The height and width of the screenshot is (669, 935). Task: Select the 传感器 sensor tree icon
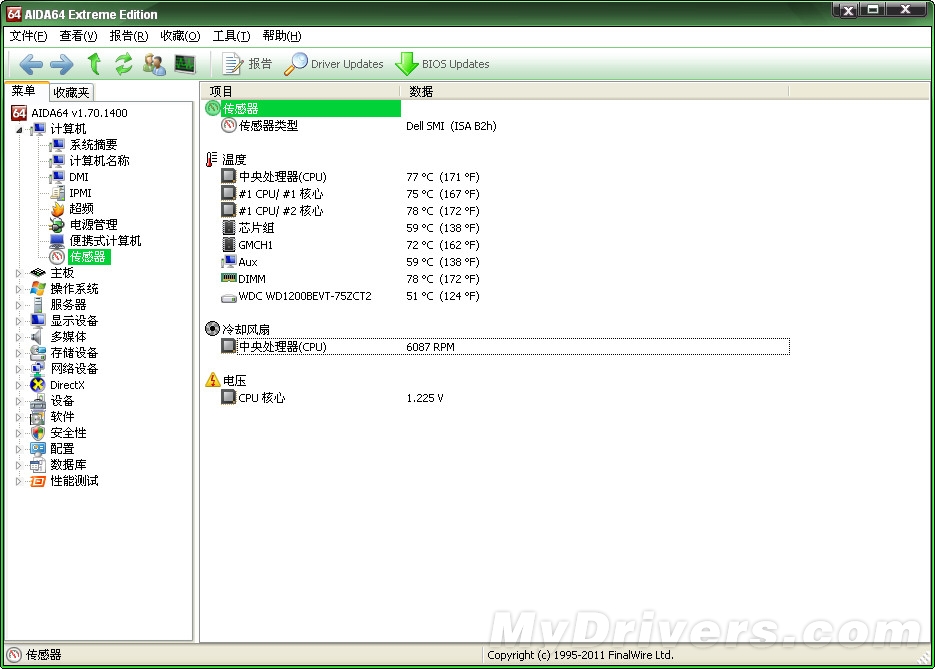click(57, 257)
